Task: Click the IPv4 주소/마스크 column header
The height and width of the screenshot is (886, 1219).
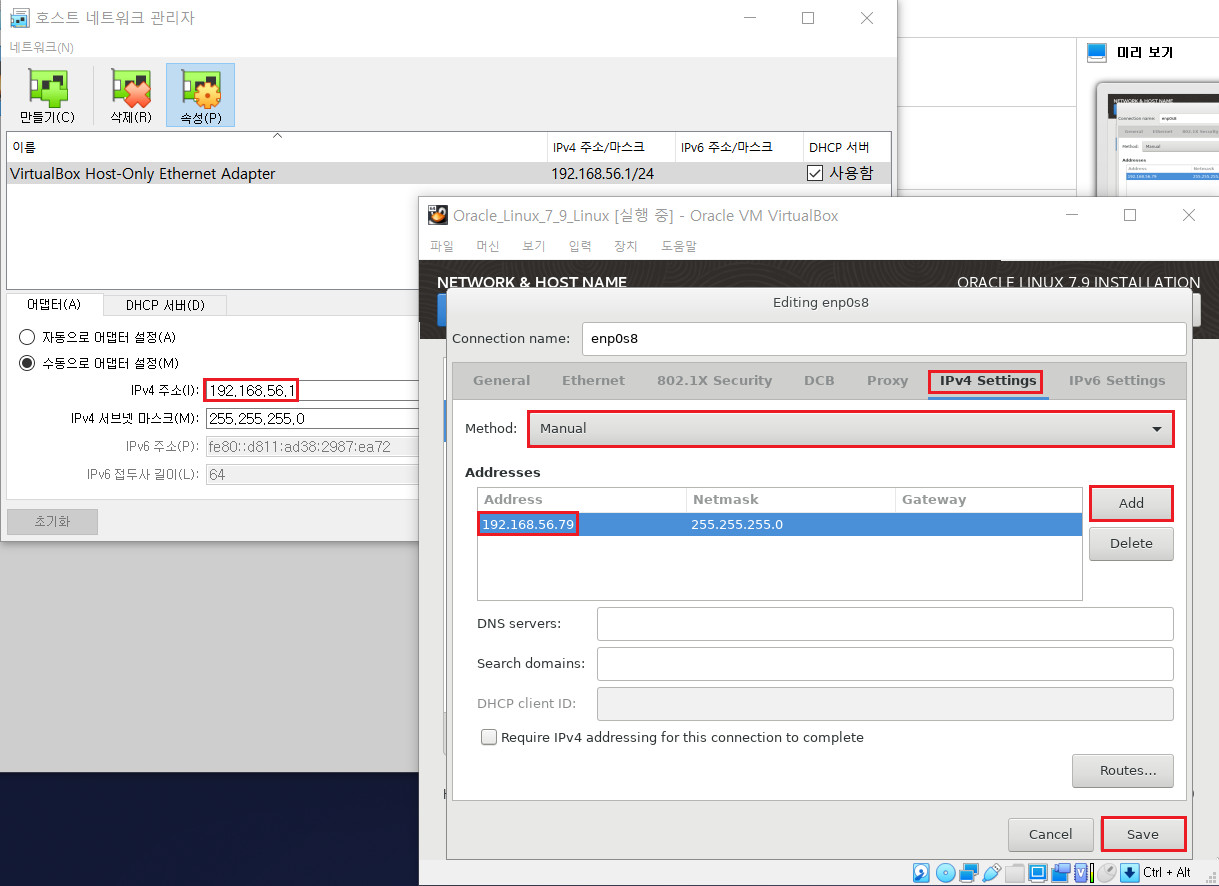Action: 611,147
